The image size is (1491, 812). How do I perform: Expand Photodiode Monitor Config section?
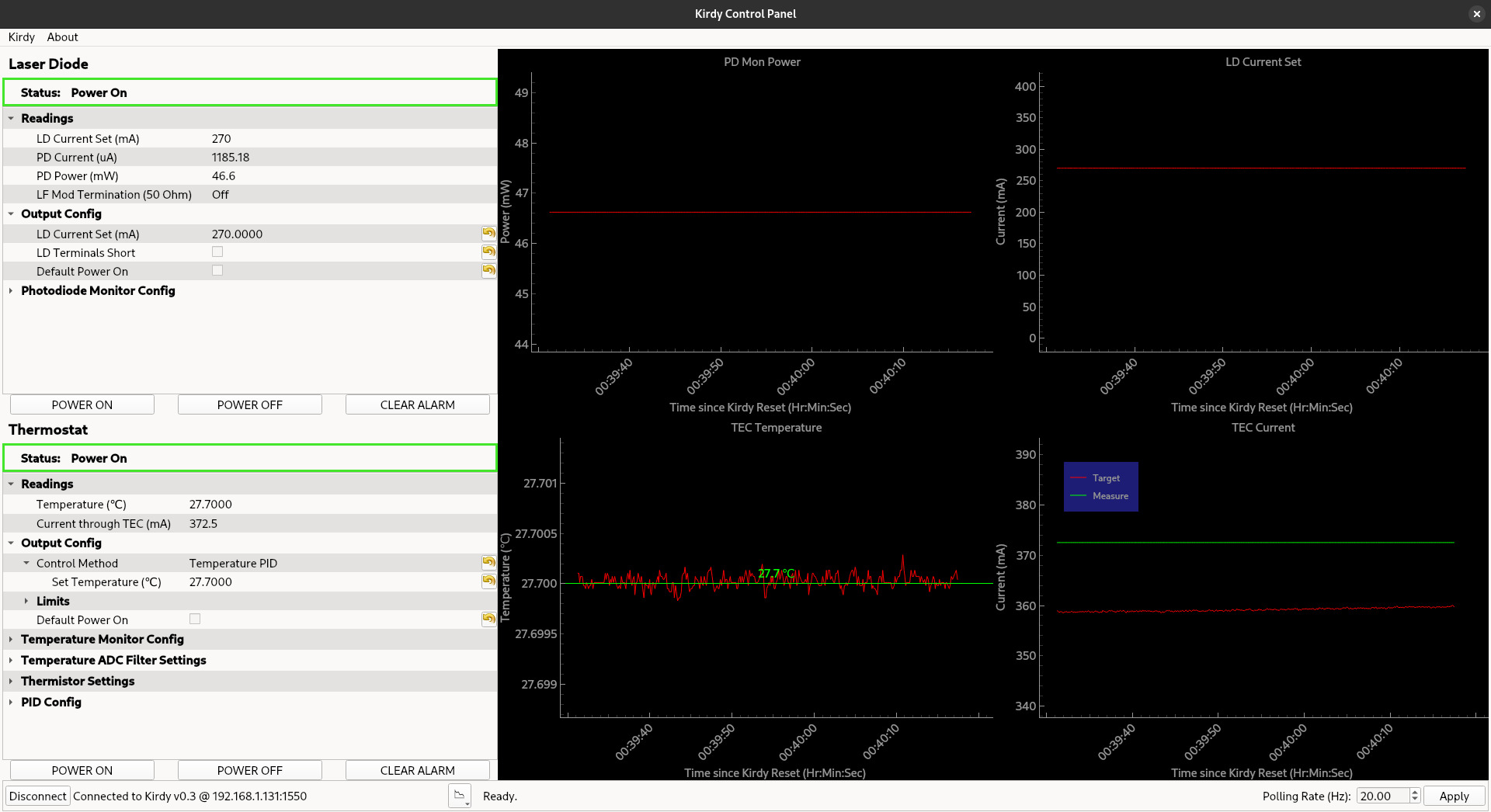coord(11,290)
